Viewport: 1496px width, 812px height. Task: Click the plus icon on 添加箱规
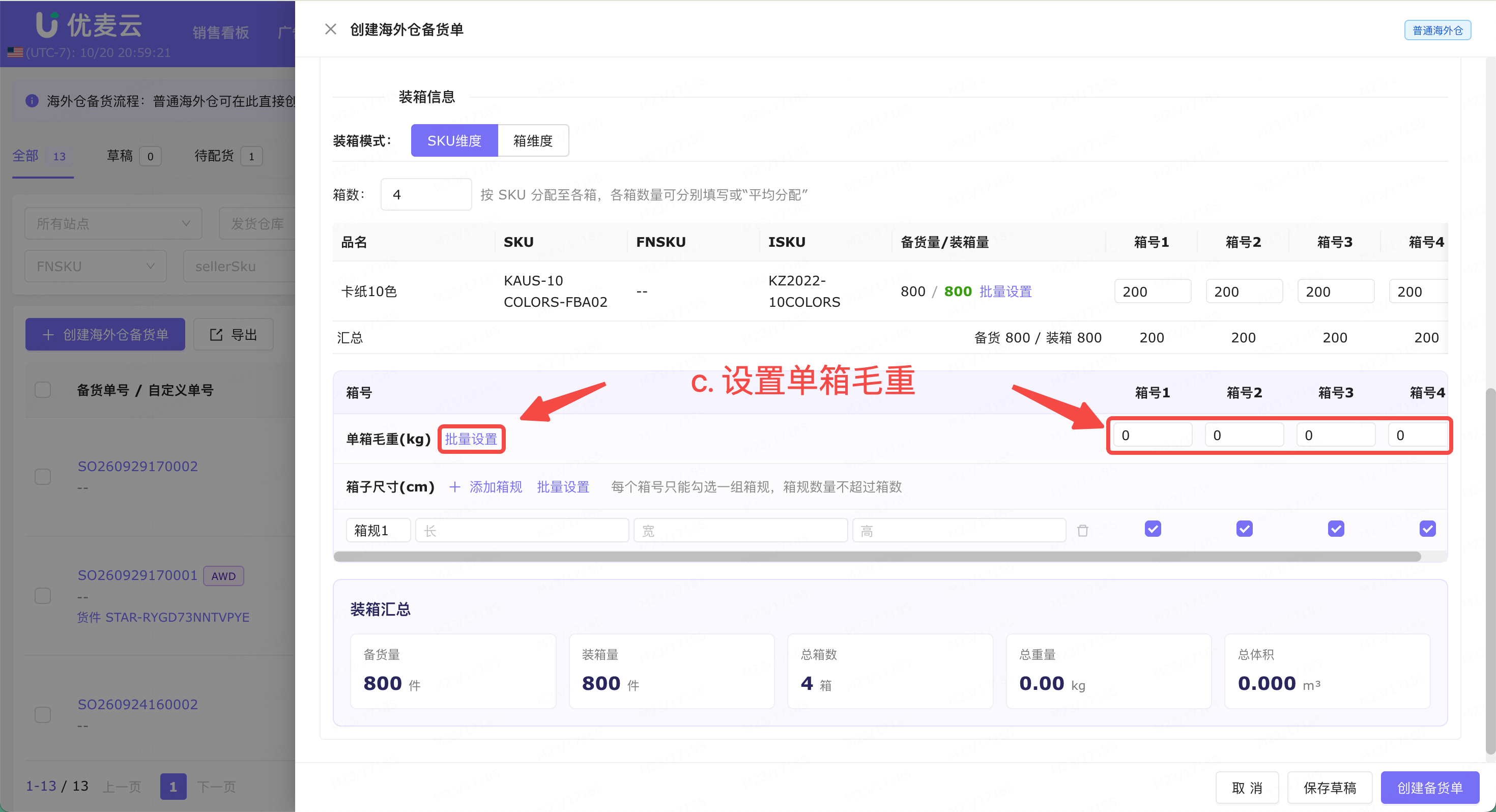[x=455, y=487]
